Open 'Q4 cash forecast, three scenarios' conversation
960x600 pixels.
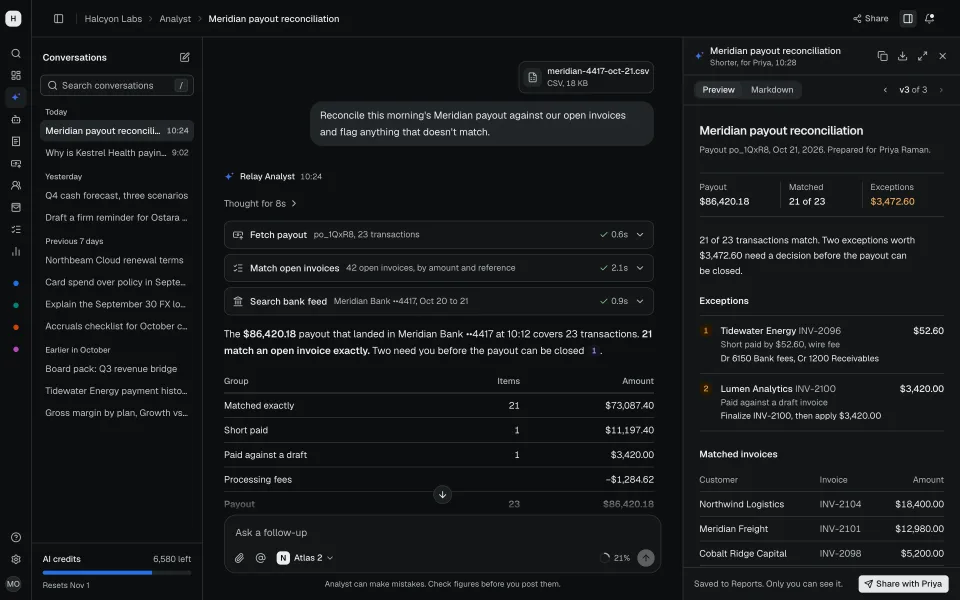(x=117, y=195)
